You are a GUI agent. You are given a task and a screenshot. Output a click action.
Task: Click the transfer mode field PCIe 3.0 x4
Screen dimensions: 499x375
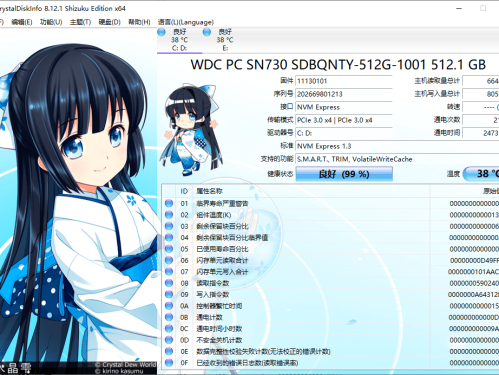click(344, 120)
